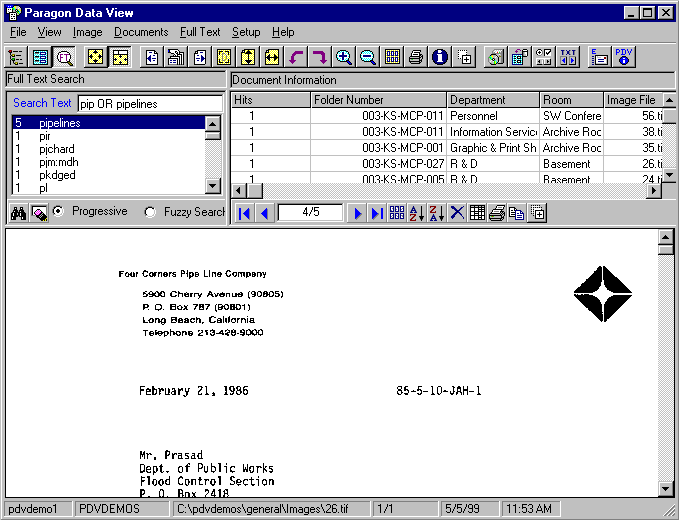Click the Image File column header

coord(633,100)
